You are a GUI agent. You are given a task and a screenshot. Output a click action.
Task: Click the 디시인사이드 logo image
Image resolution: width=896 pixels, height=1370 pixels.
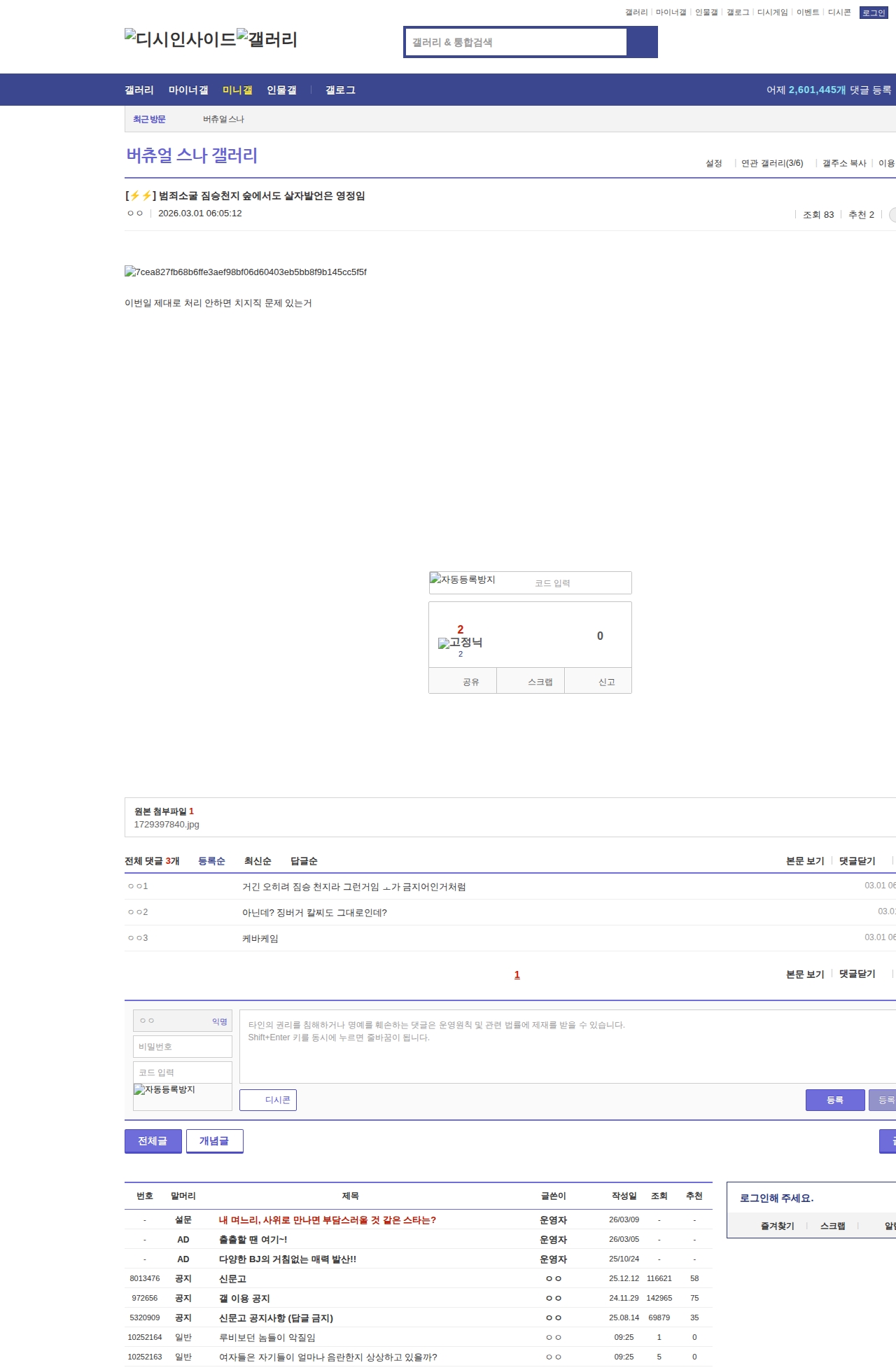pyautogui.click(x=181, y=39)
